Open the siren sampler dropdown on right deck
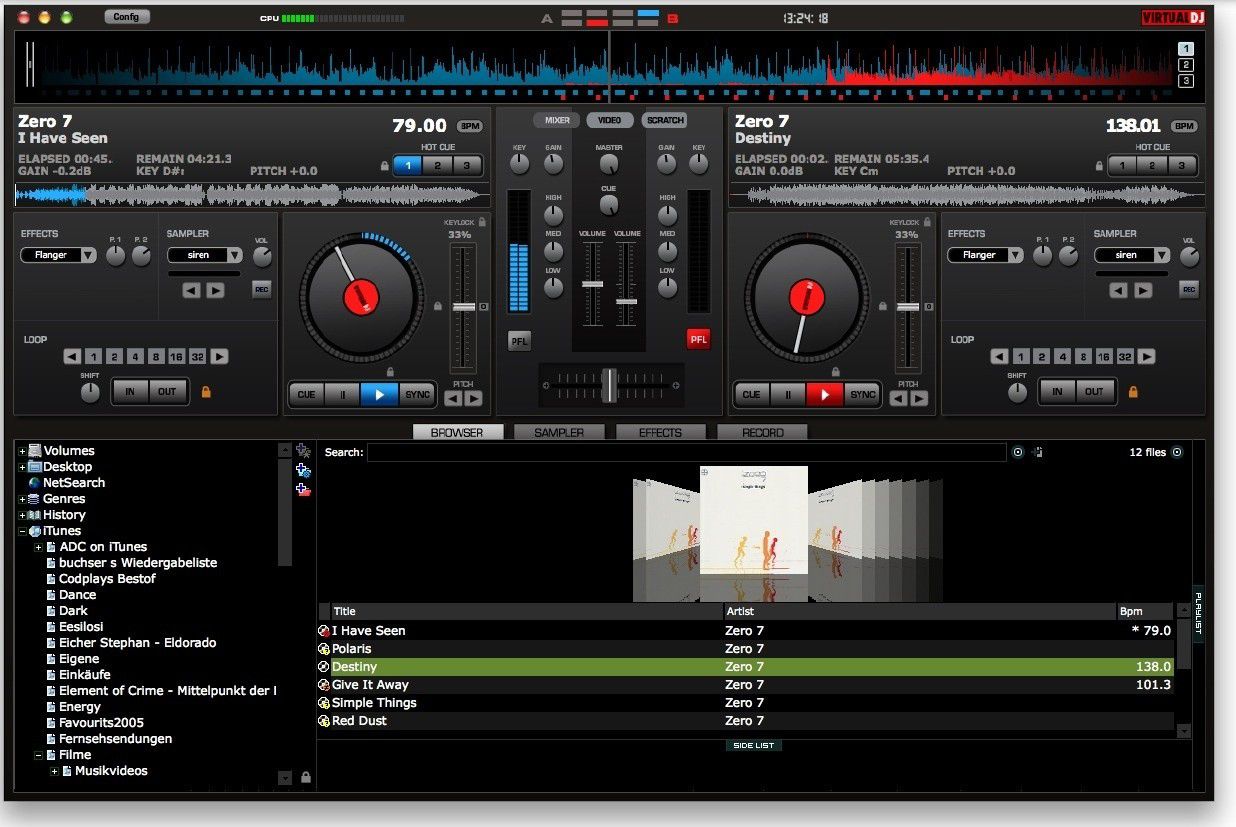This screenshot has width=1236, height=827. (1132, 255)
